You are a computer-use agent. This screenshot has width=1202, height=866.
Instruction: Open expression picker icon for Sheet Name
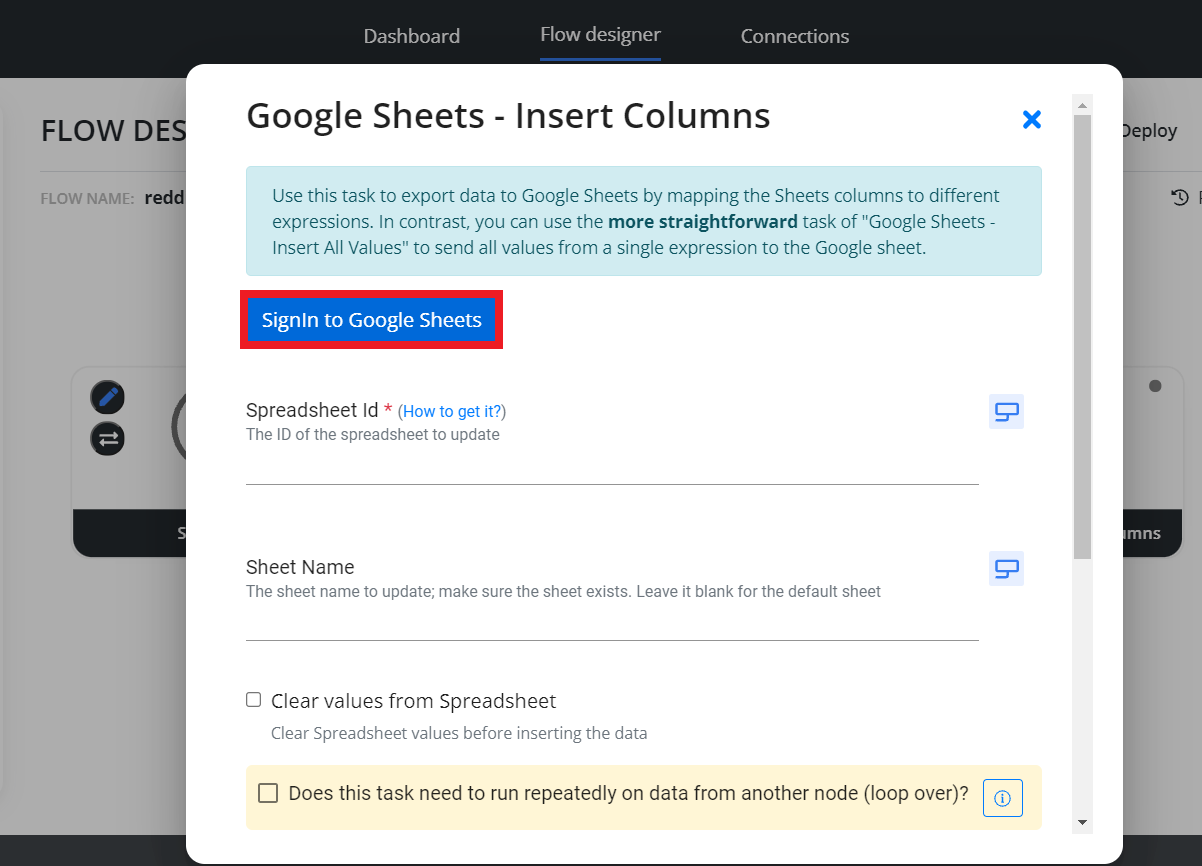coord(1006,568)
